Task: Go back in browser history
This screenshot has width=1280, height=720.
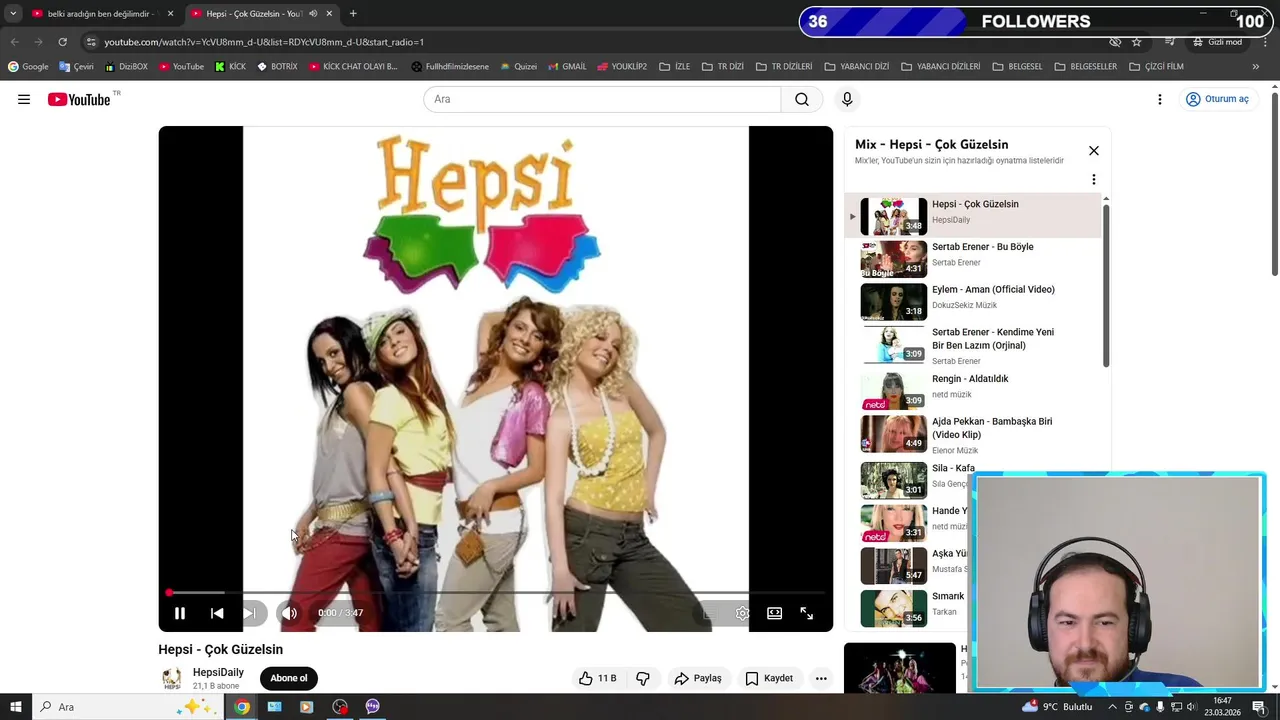Action: coord(14,42)
